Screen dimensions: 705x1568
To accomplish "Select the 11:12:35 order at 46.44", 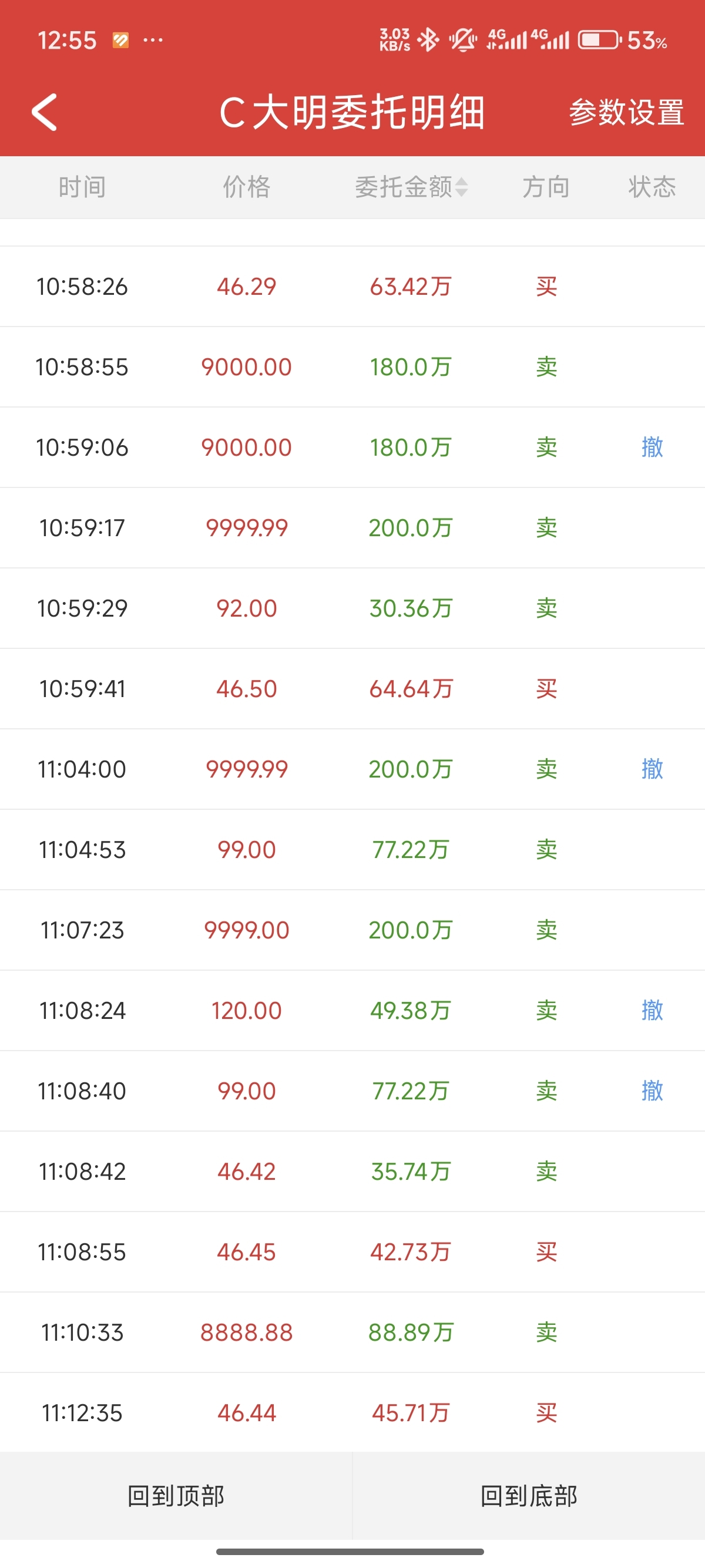I will [352, 1413].
